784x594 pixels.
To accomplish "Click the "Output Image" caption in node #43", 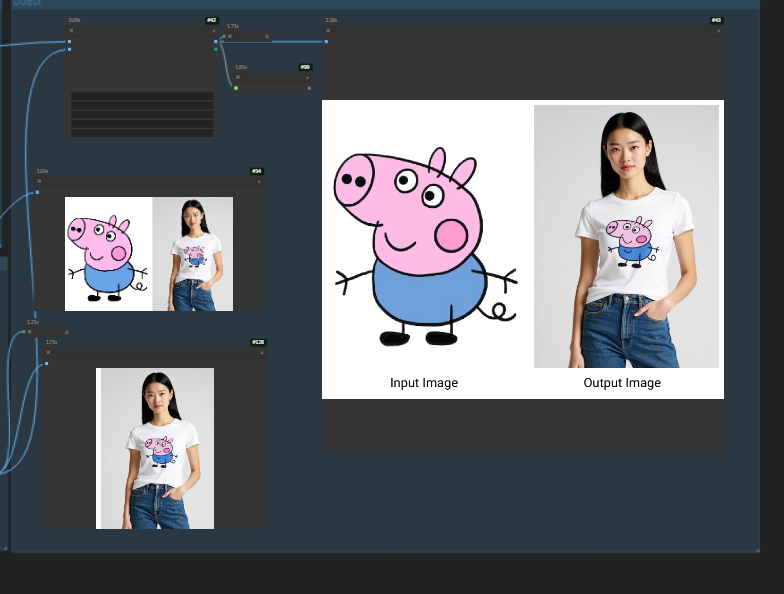I will (622, 383).
